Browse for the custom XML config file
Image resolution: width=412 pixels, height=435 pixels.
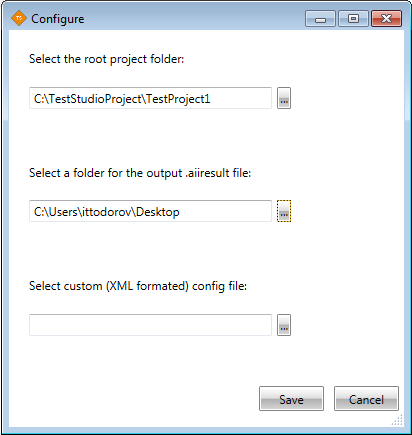[x=284, y=325]
